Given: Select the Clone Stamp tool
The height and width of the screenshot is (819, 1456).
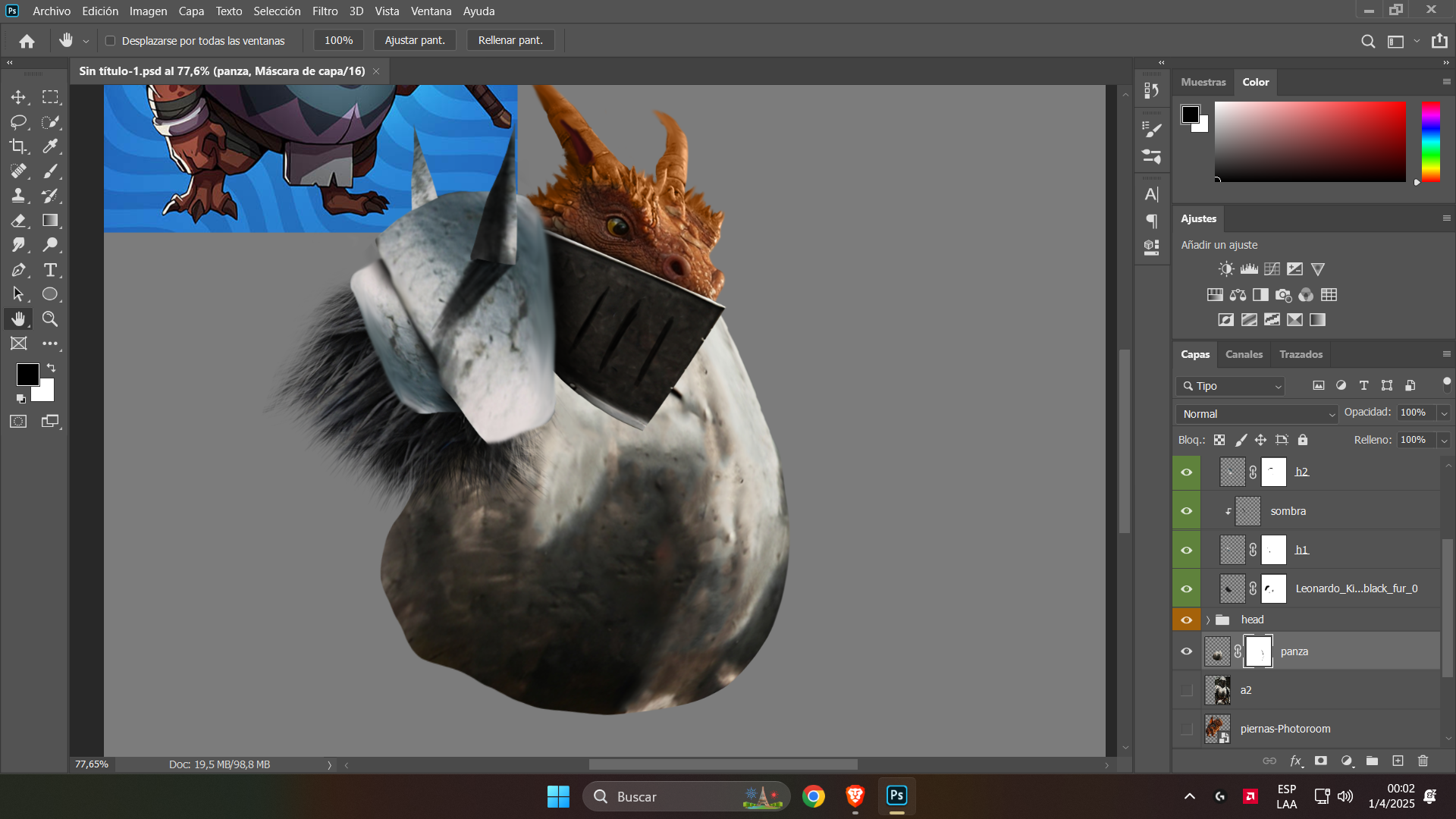Looking at the screenshot, I should point(18,196).
